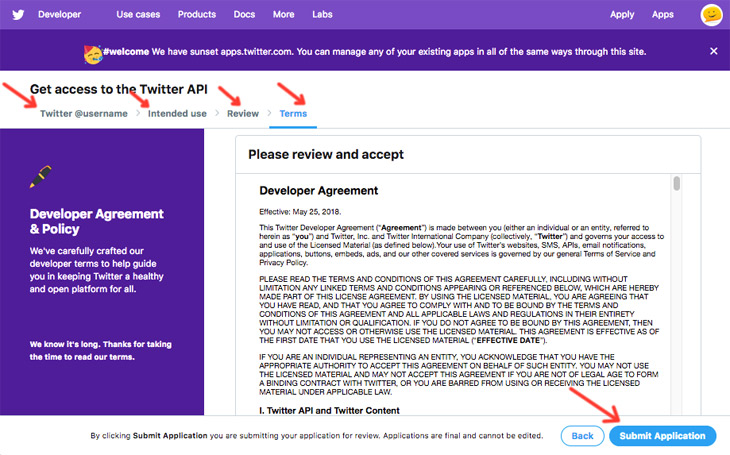Click the agreement scrollbar thumb
The image size is (730, 455).
[x=676, y=183]
